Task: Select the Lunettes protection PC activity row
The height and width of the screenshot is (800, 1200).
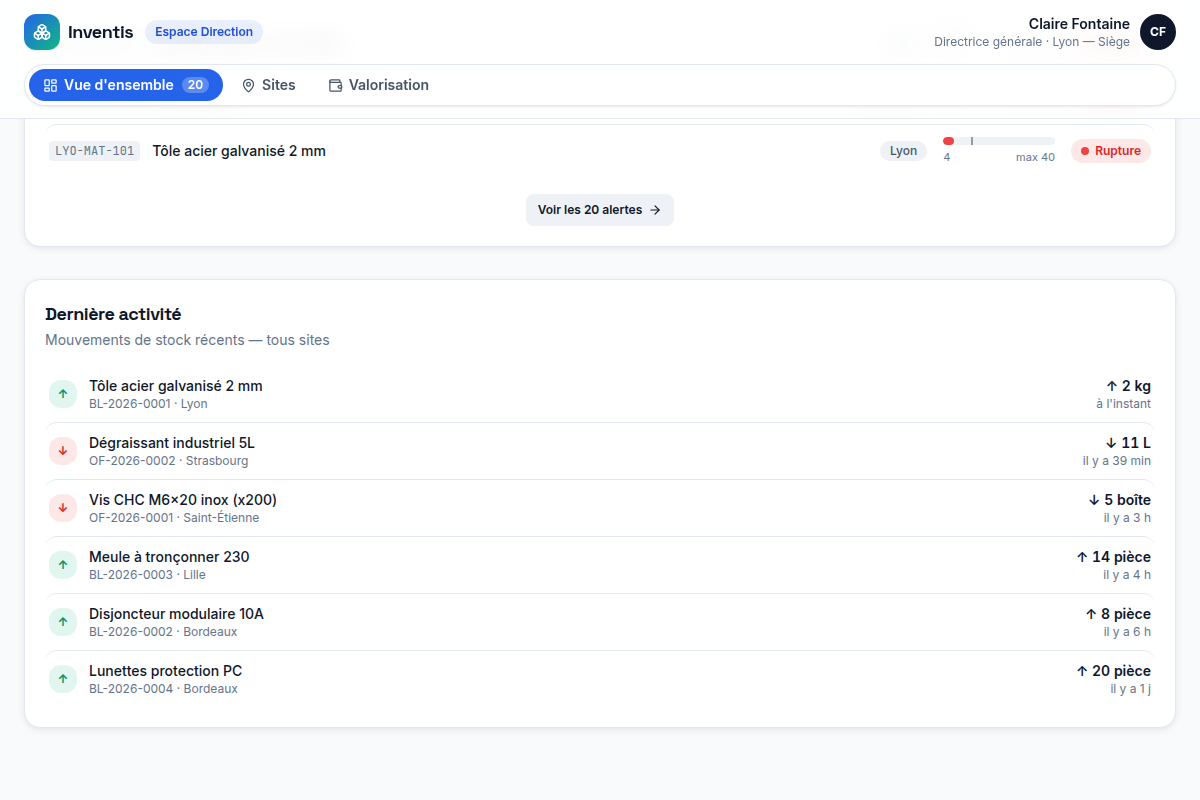Action: click(x=600, y=679)
